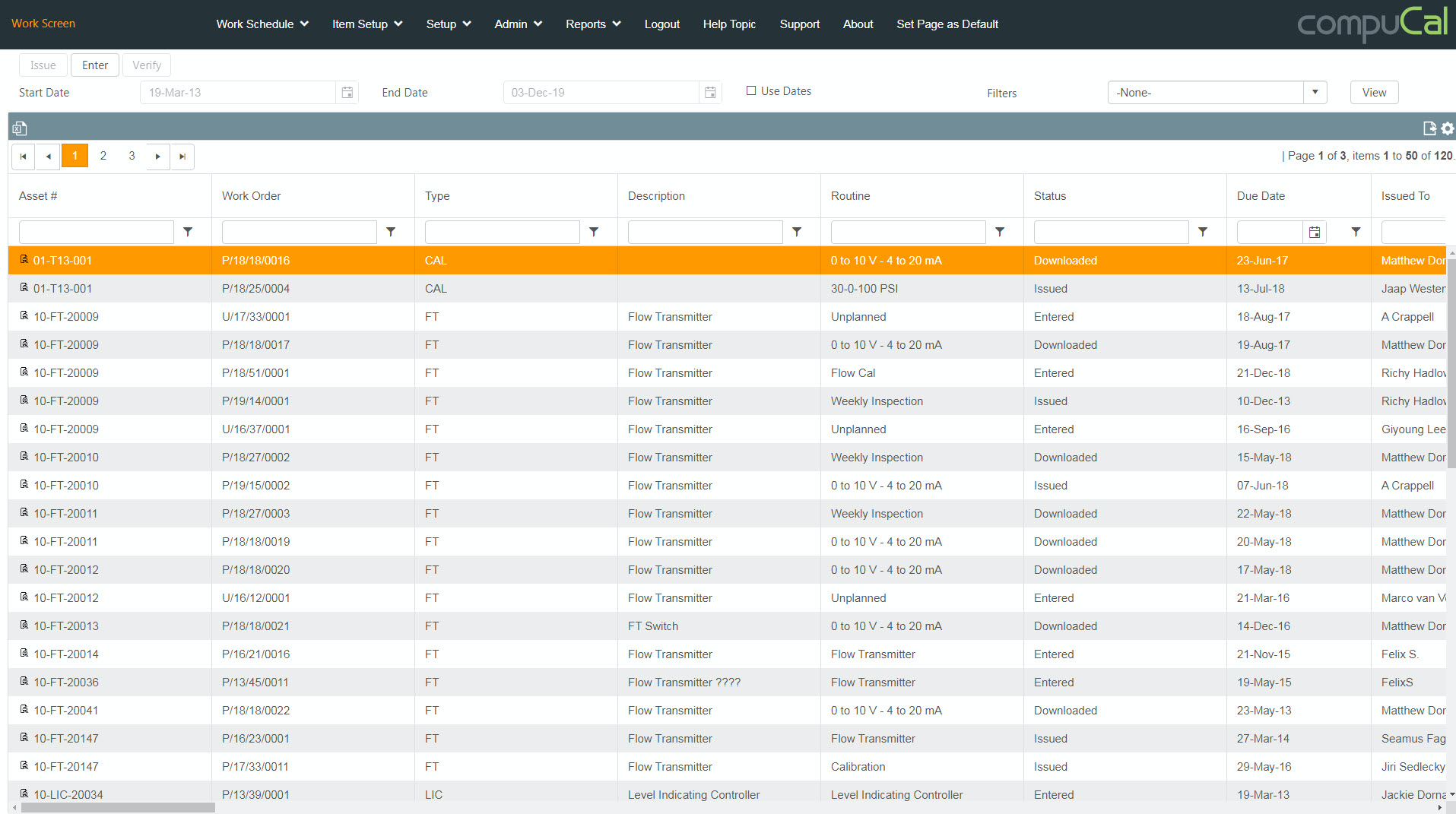
Task: Click '30-0-100 PSI' routine cell
Action: 922,288
